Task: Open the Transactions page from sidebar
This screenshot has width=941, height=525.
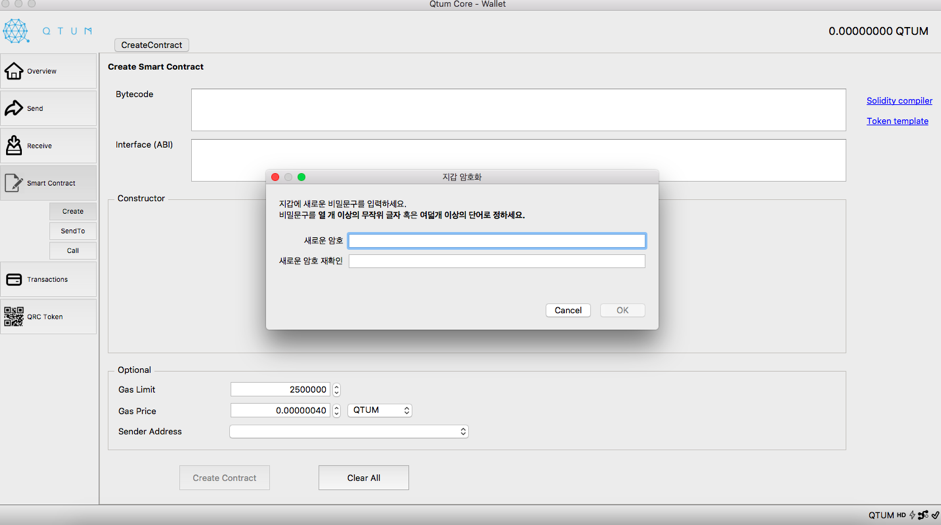Action: (x=48, y=279)
